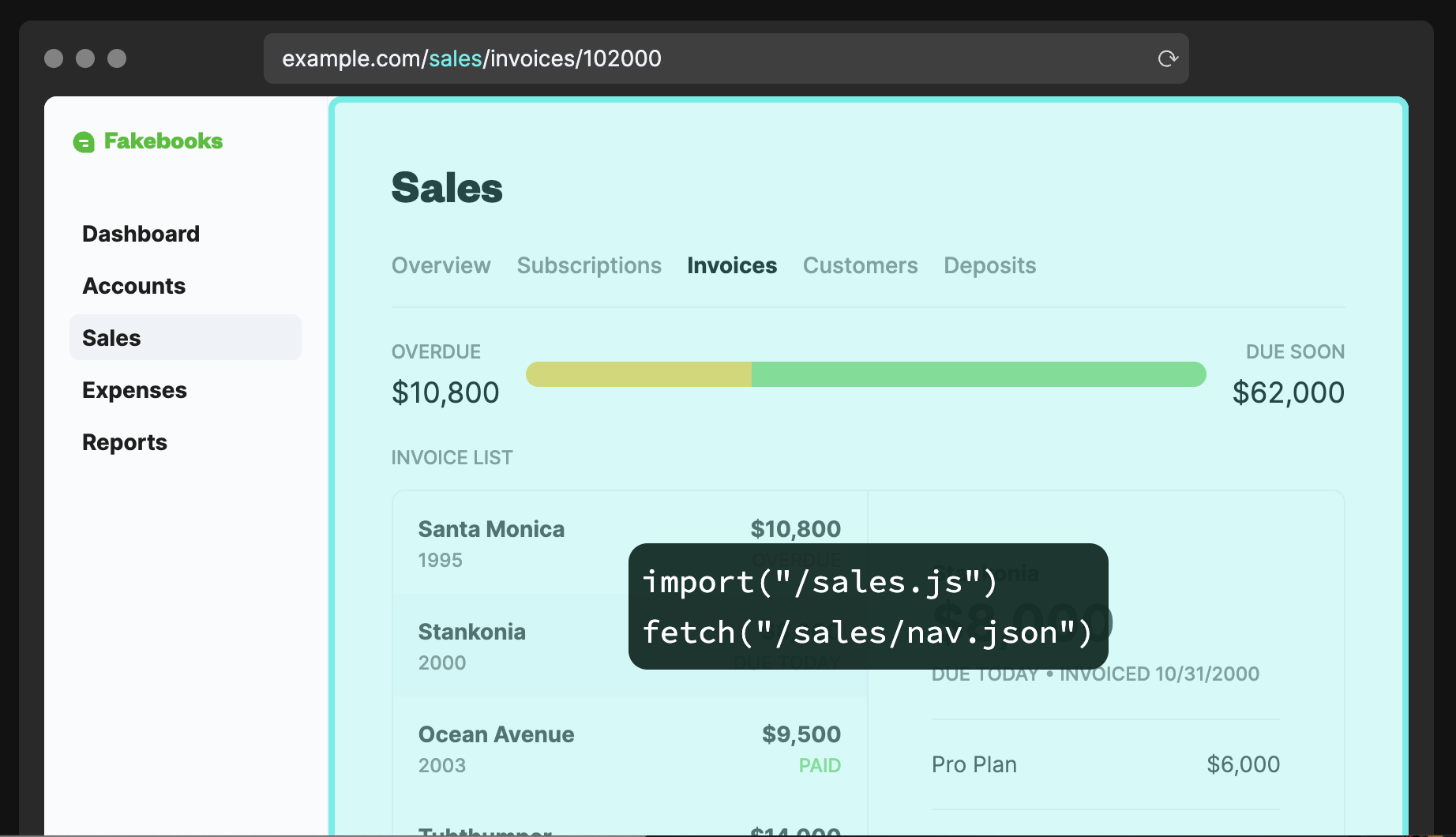The image size is (1456, 837).
Task: Open the Expenses sidebar item
Action: click(x=134, y=390)
